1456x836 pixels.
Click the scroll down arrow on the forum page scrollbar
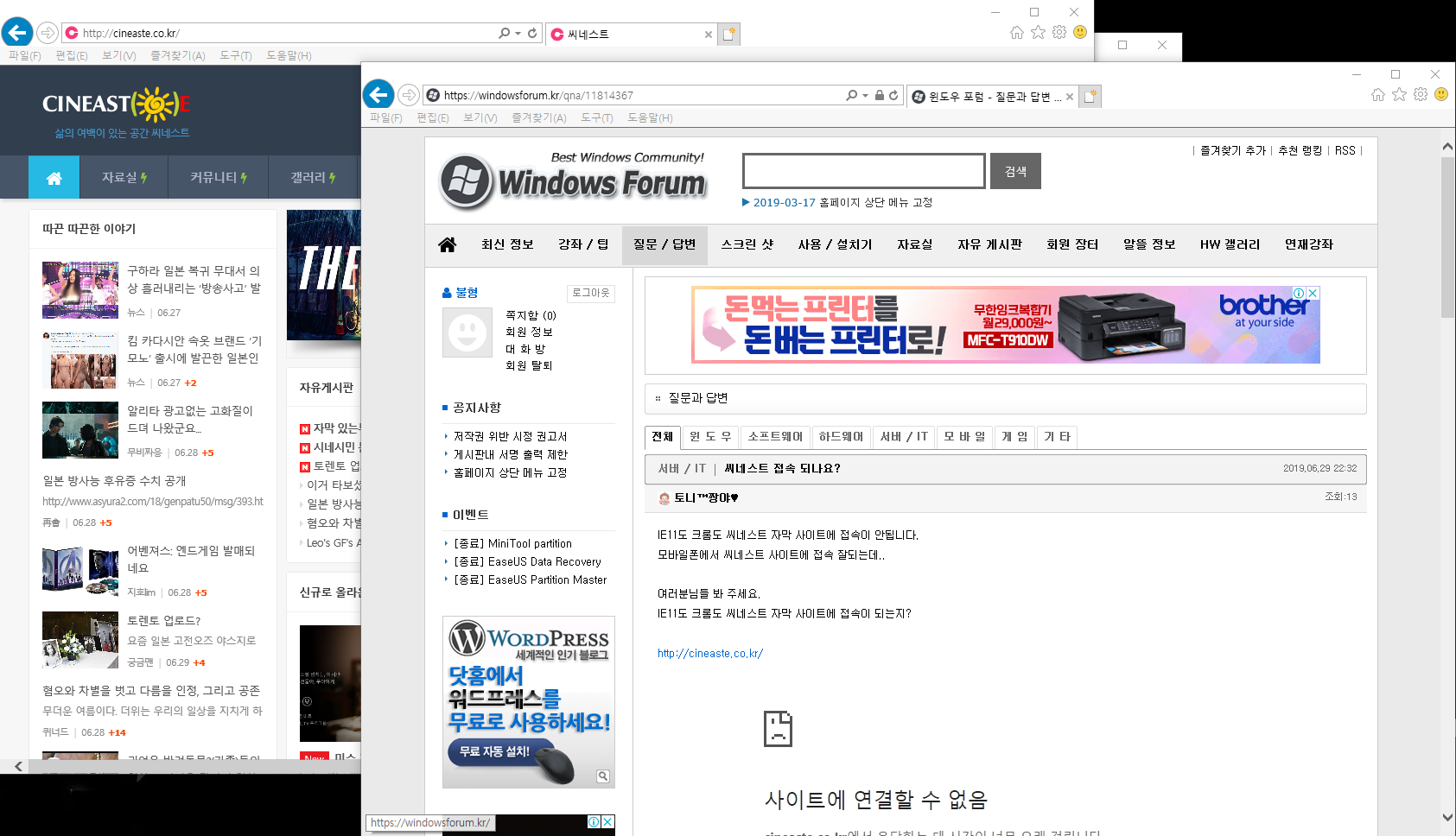click(x=1447, y=817)
